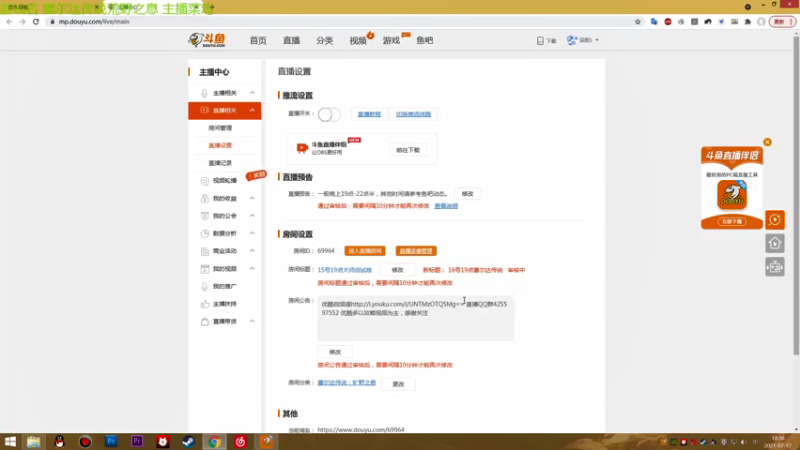
Task: Click the 视频轮播 smiley icon
Action: coord(205,181)
